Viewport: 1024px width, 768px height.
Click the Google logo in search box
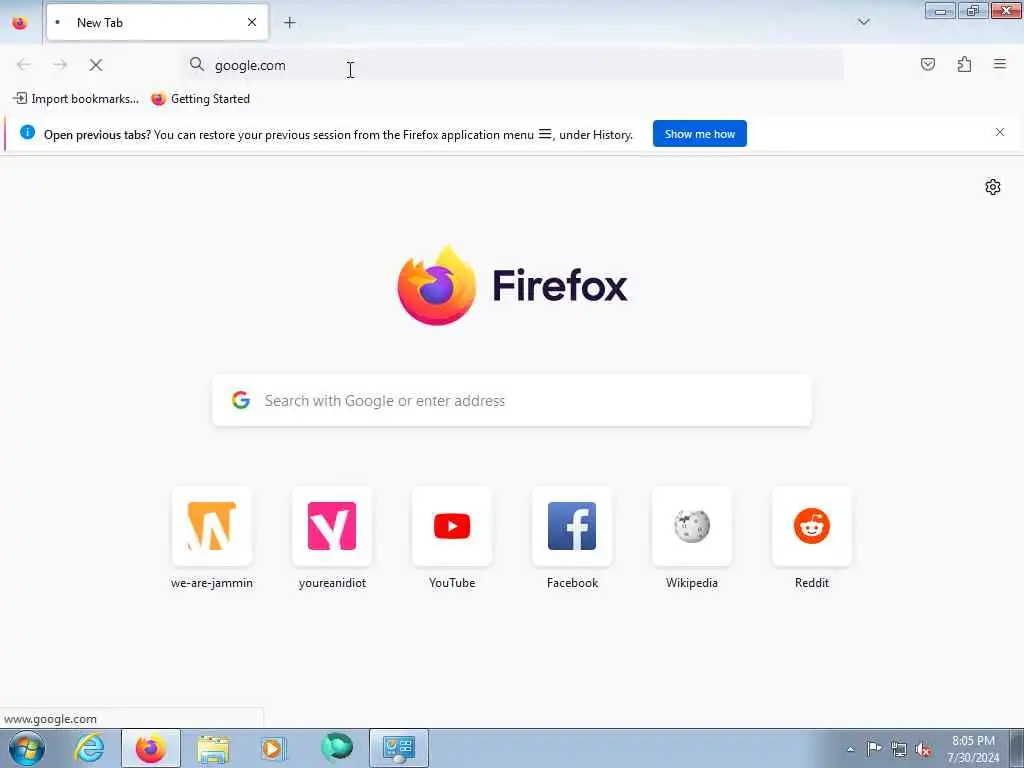(241, 400)
